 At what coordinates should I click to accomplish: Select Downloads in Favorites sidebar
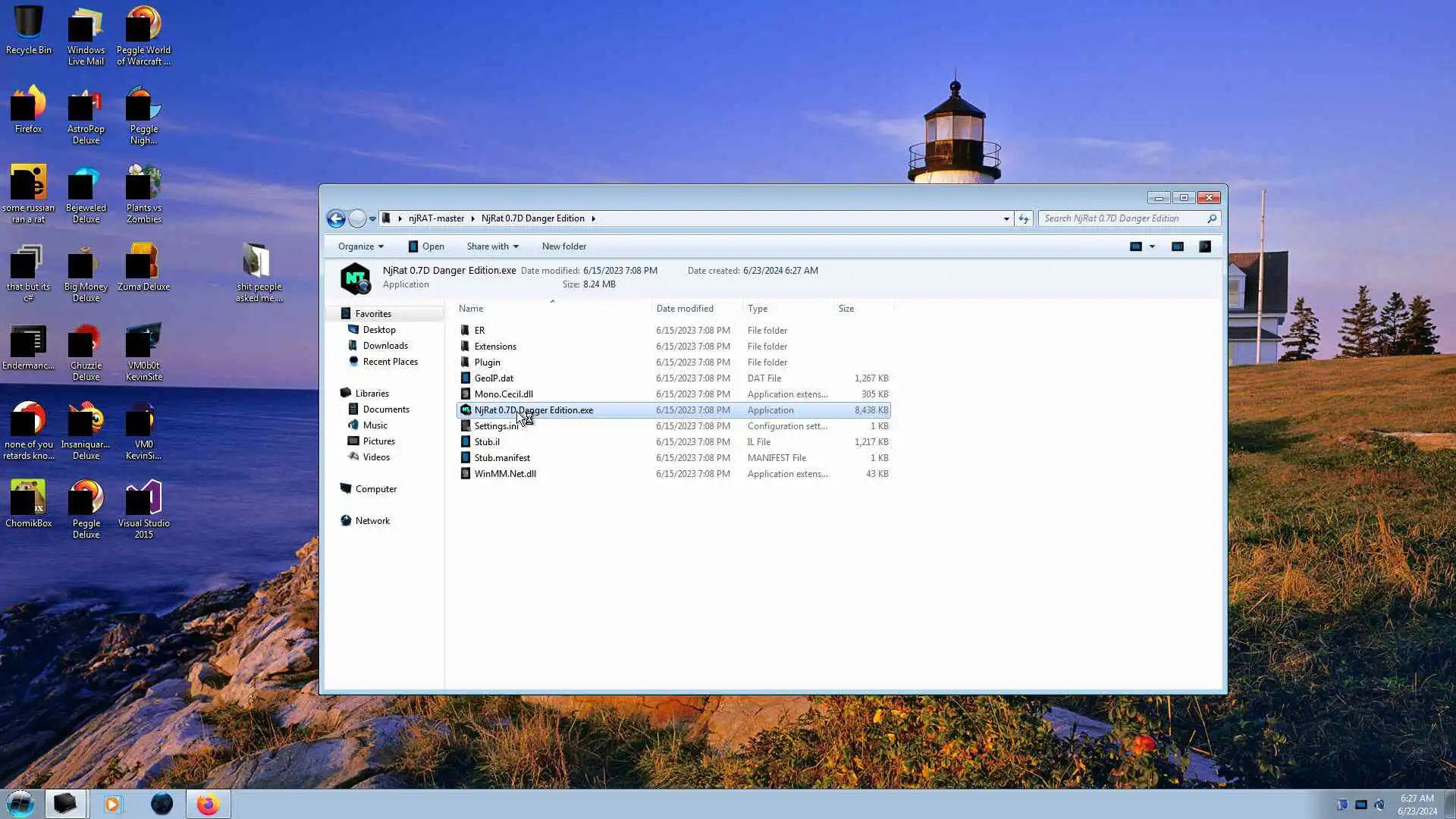pyautogui.click(x=385, y=346)
